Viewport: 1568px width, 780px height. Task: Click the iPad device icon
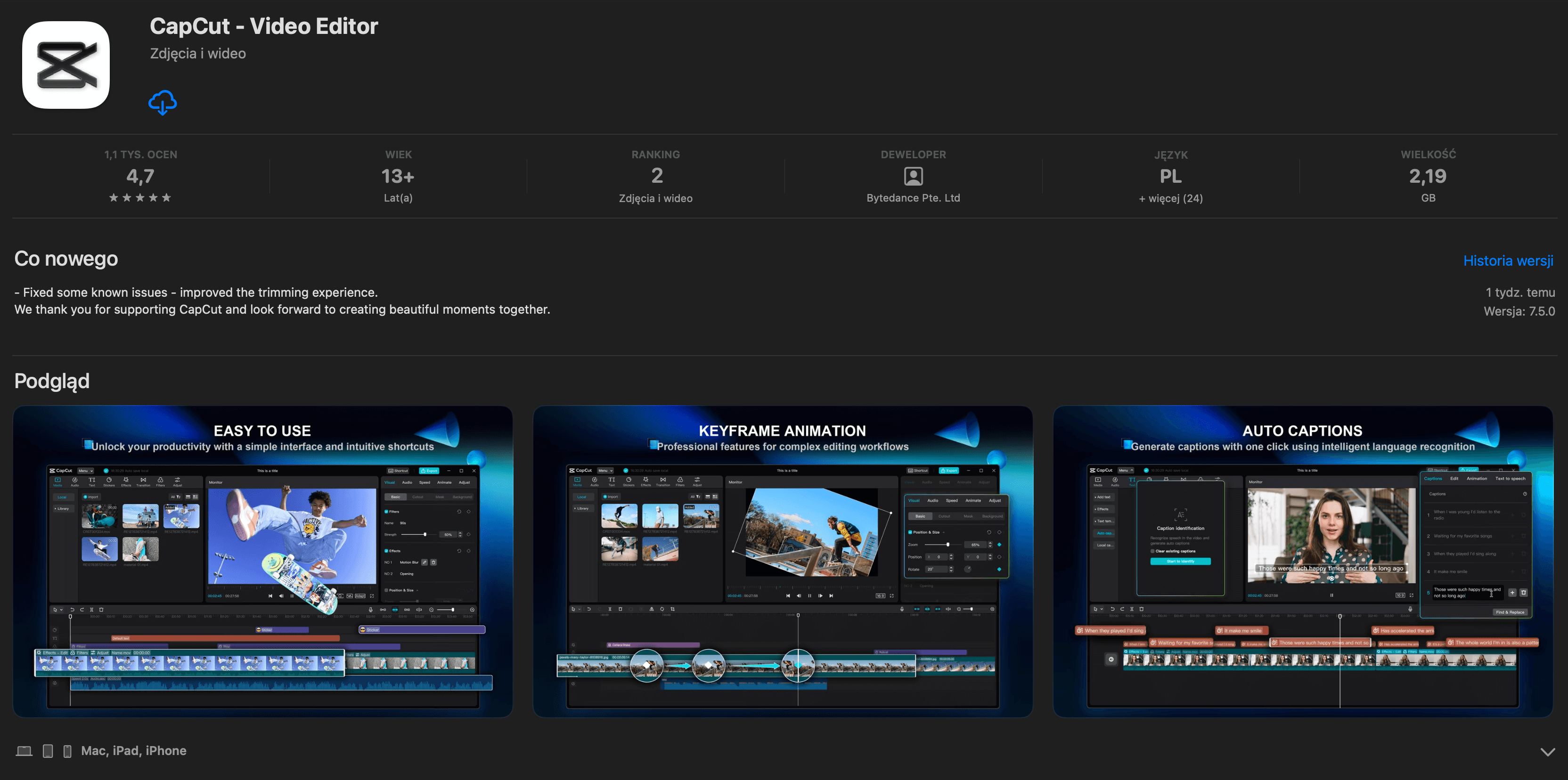[x=48, y=751]
